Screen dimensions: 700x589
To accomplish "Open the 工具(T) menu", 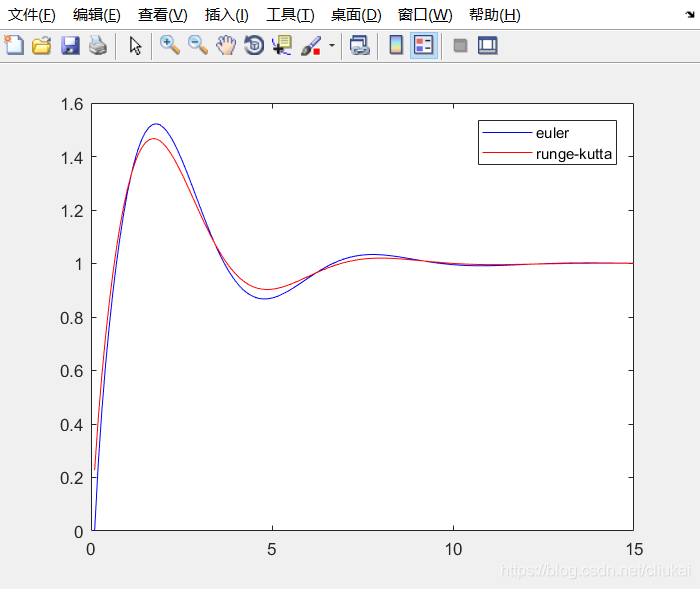I will tap(290, 15).
